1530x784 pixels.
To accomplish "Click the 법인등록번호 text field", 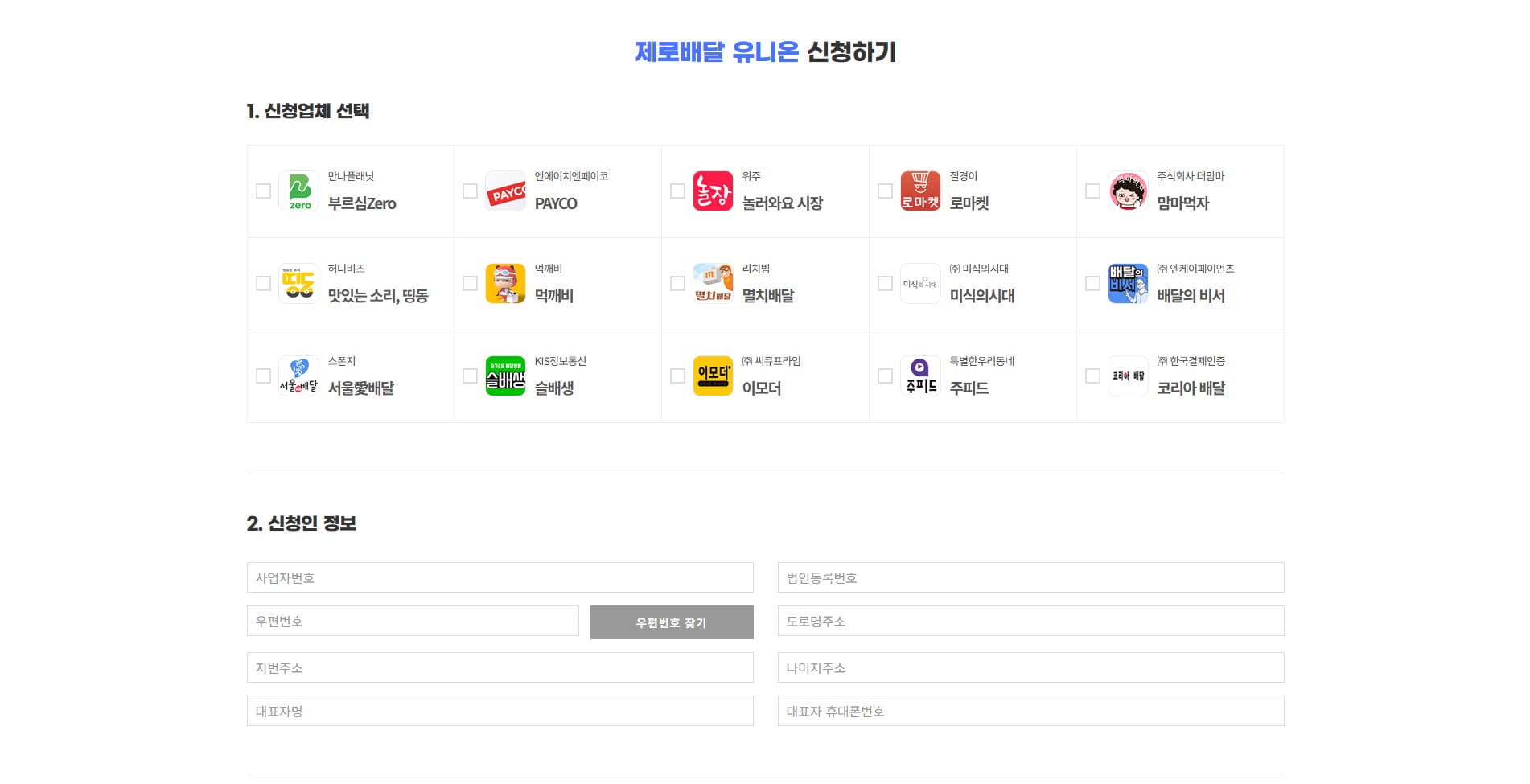I will click(x=1030, y=578).
